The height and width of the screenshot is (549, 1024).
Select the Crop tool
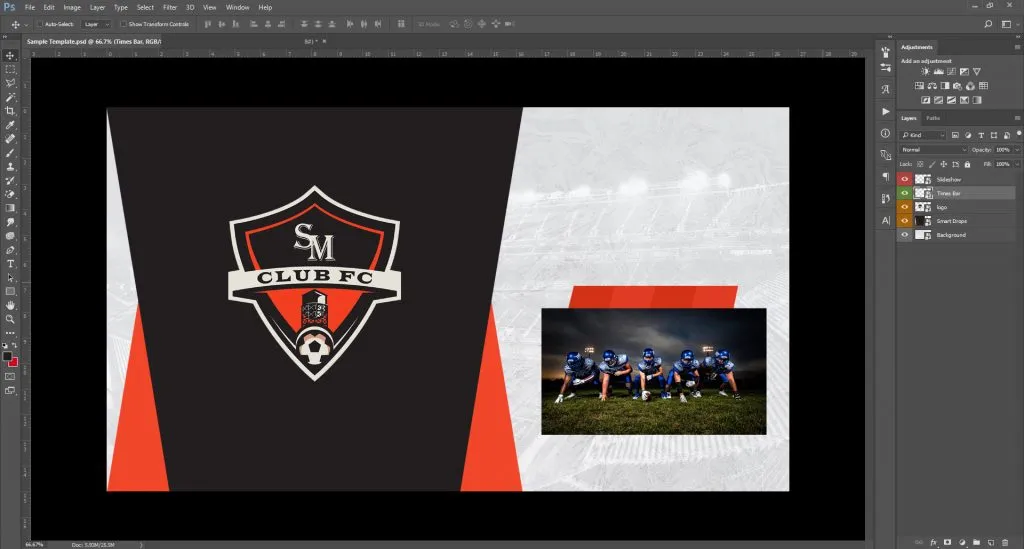point(10,111)
